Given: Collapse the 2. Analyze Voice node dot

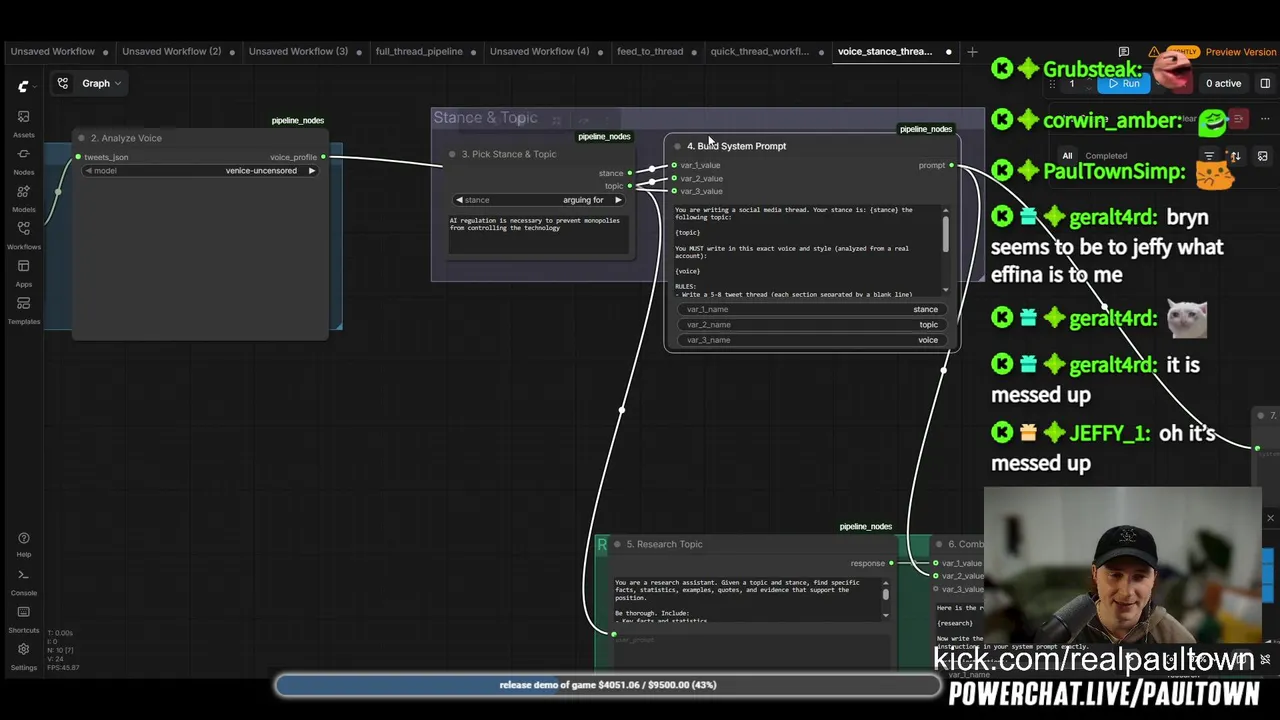Looking at the screenshot, I should point(82,138).
